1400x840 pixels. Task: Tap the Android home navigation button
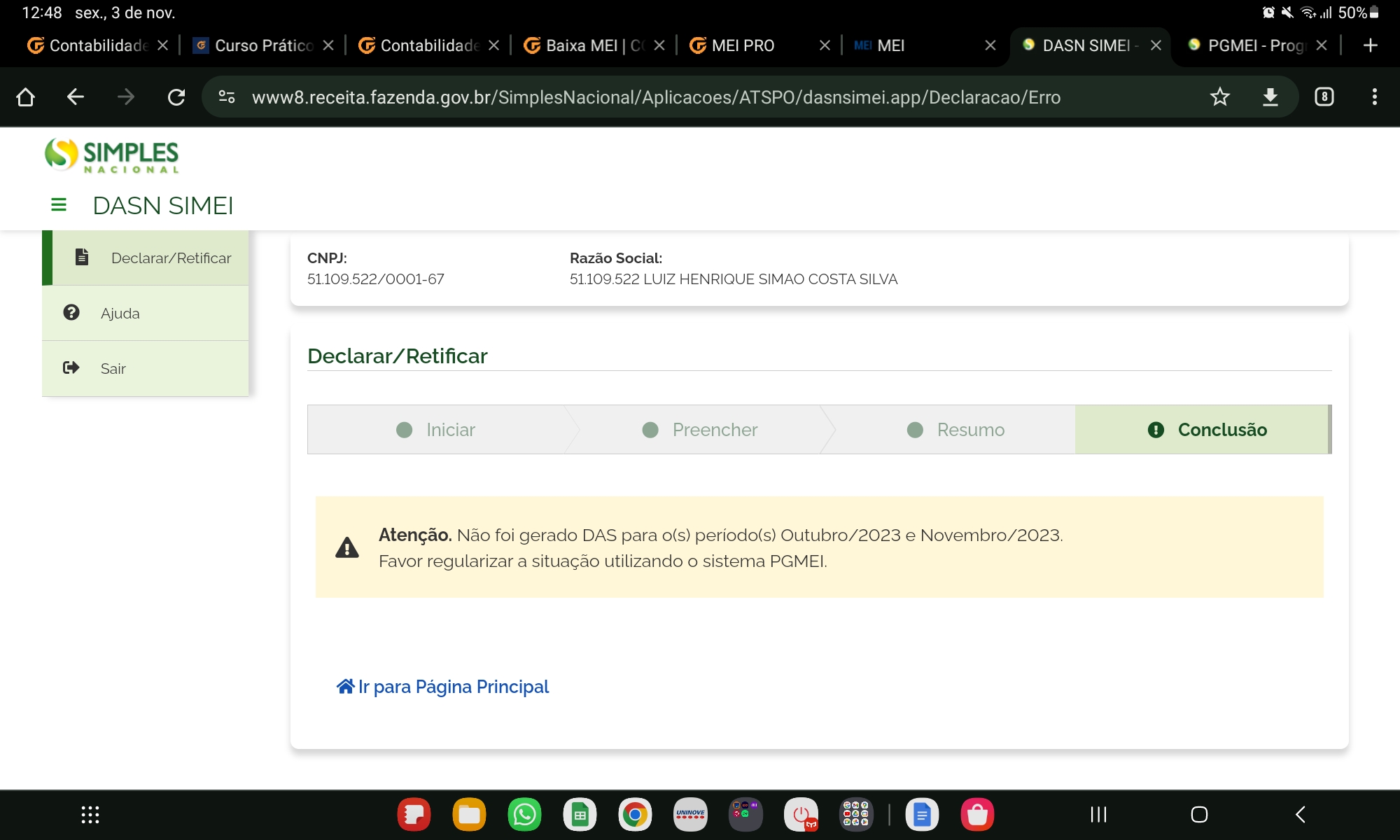tap(1199, 815)
